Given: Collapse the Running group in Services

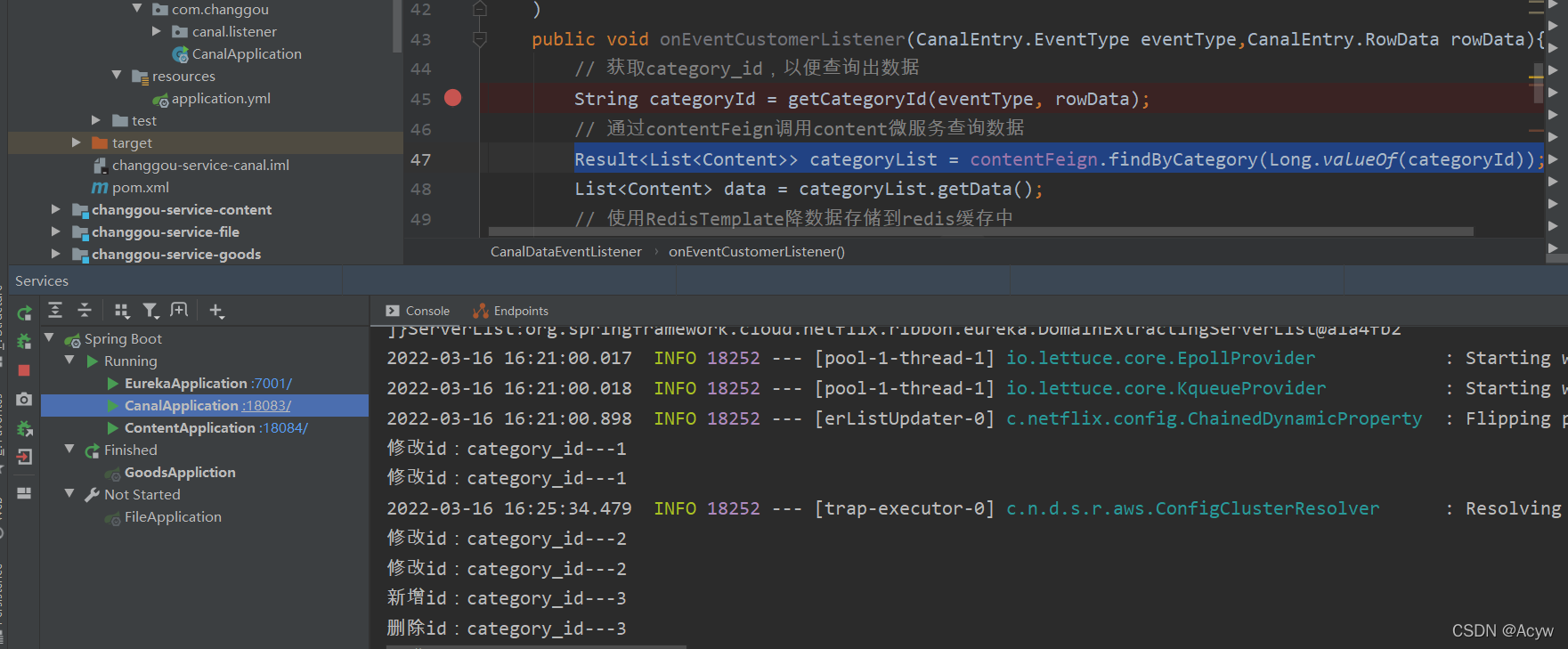Looking at the screenshot, I should click(x=69, y=361).
